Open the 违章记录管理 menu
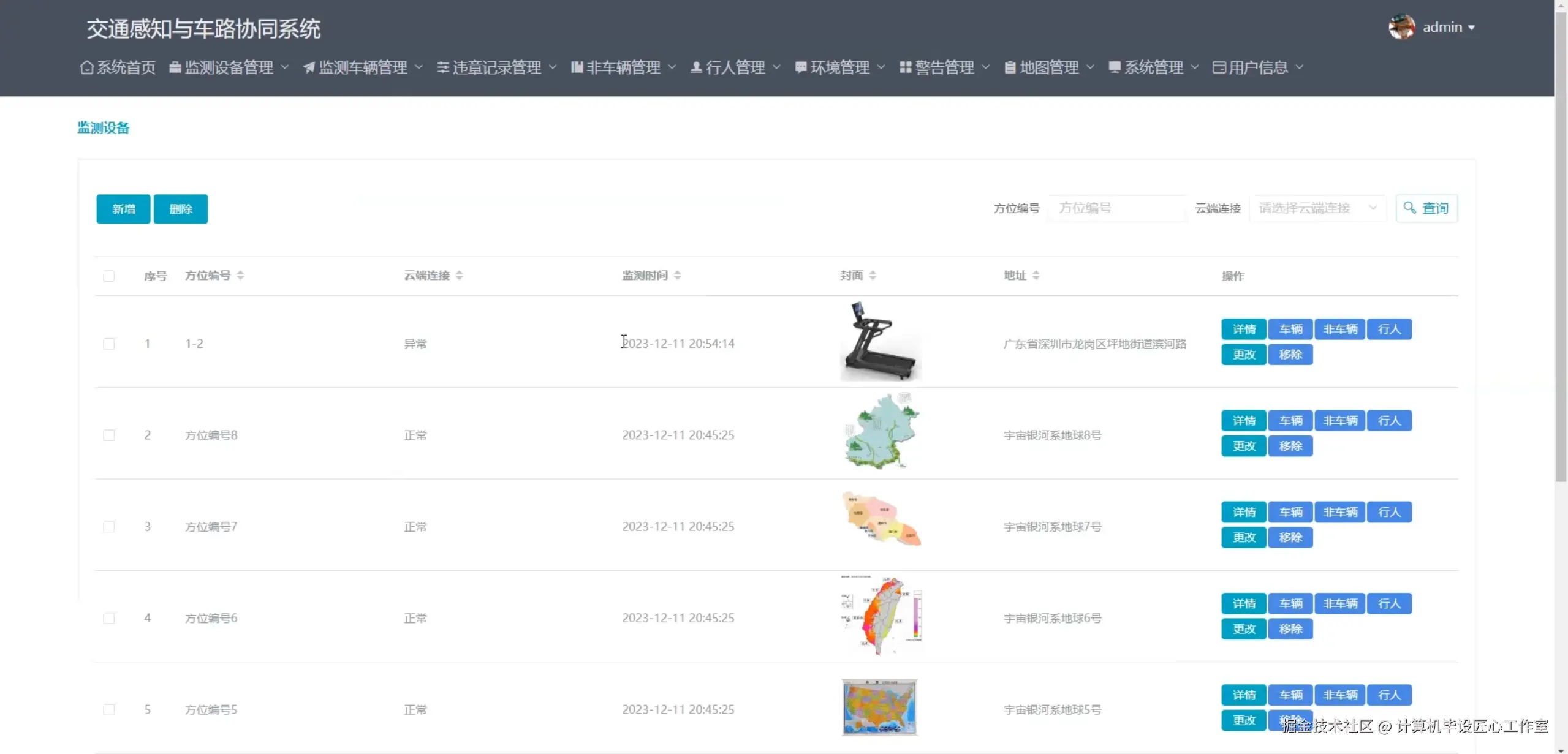The width and height of the screenshot is (1568, 754). [x=496, y=67]
